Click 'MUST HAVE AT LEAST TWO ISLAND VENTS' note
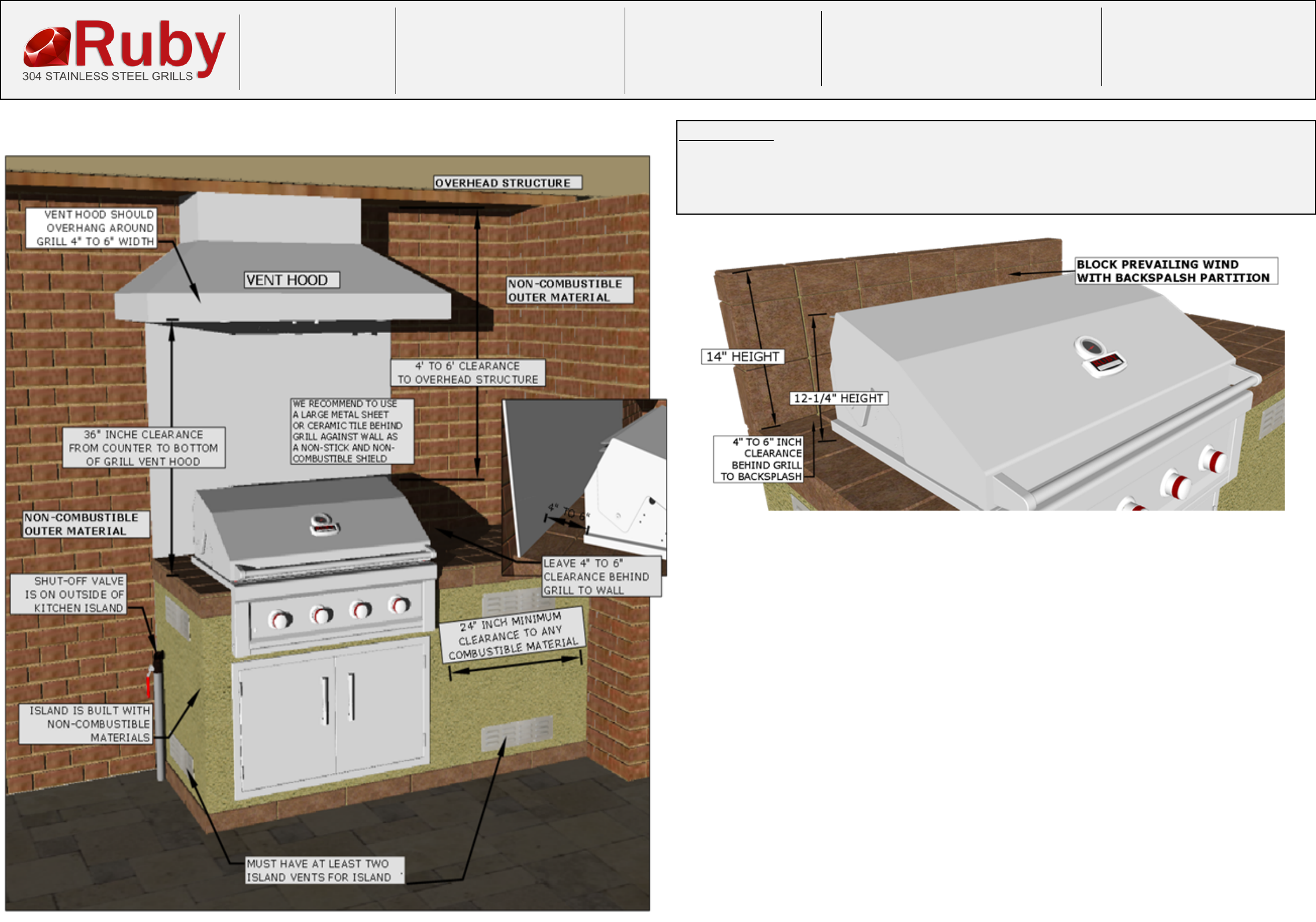1316x922 pixels. [x=324, y=870]
